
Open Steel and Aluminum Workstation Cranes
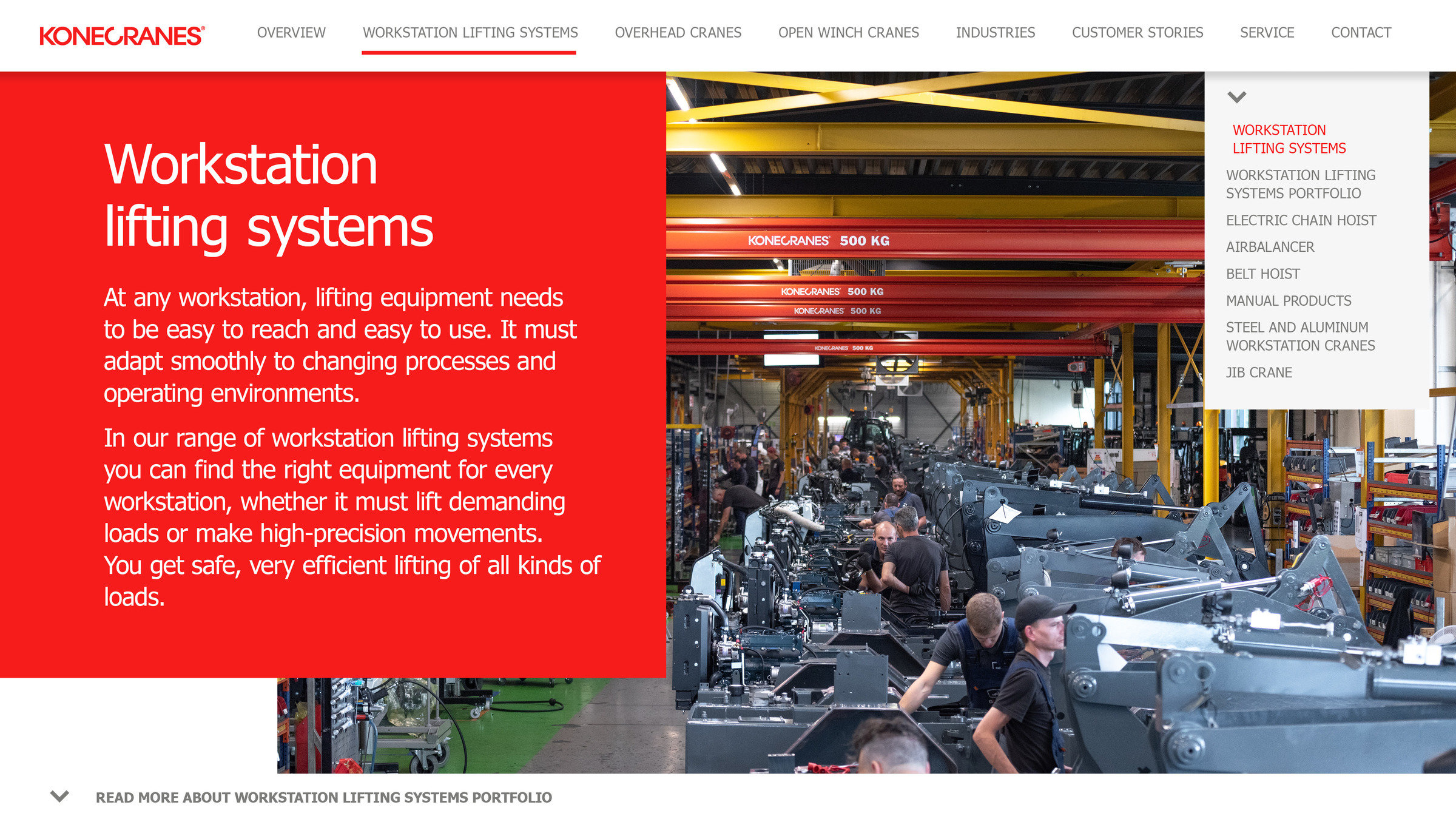[1300, 336]
